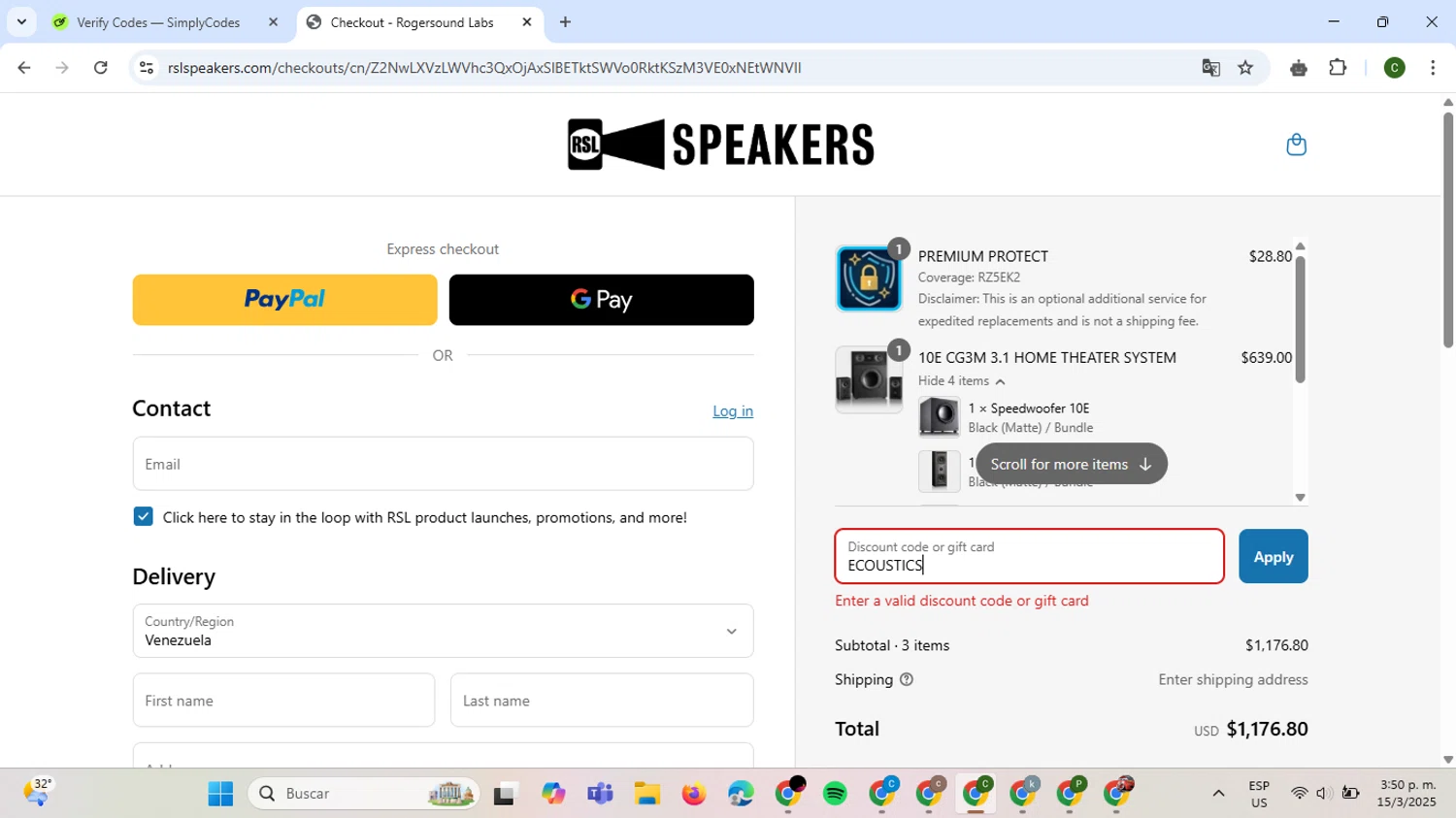Click Scroll for more items button
This screenshot has height=818, width=1456.
tap(1071, 464)
